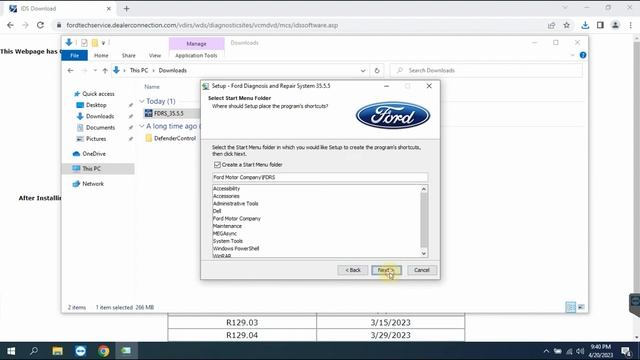Reload the Chrome page
The width and height of the screenshot is (640, 360).
(x=40, y=25)
